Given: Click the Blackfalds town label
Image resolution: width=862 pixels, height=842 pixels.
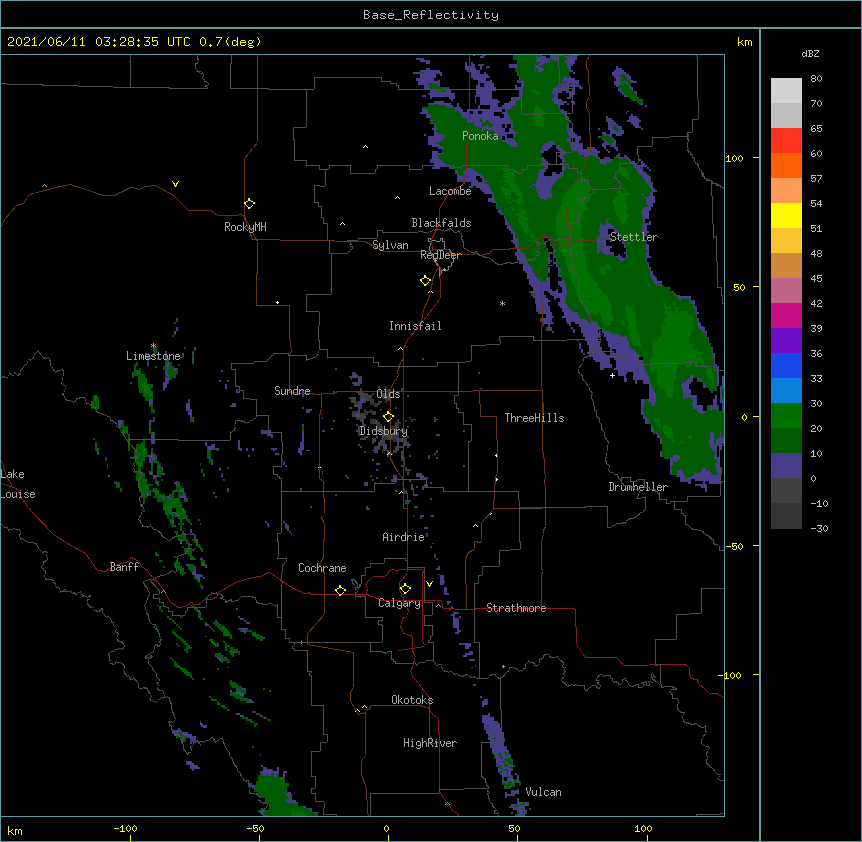Looking at the screenshot, I should 441,223.
